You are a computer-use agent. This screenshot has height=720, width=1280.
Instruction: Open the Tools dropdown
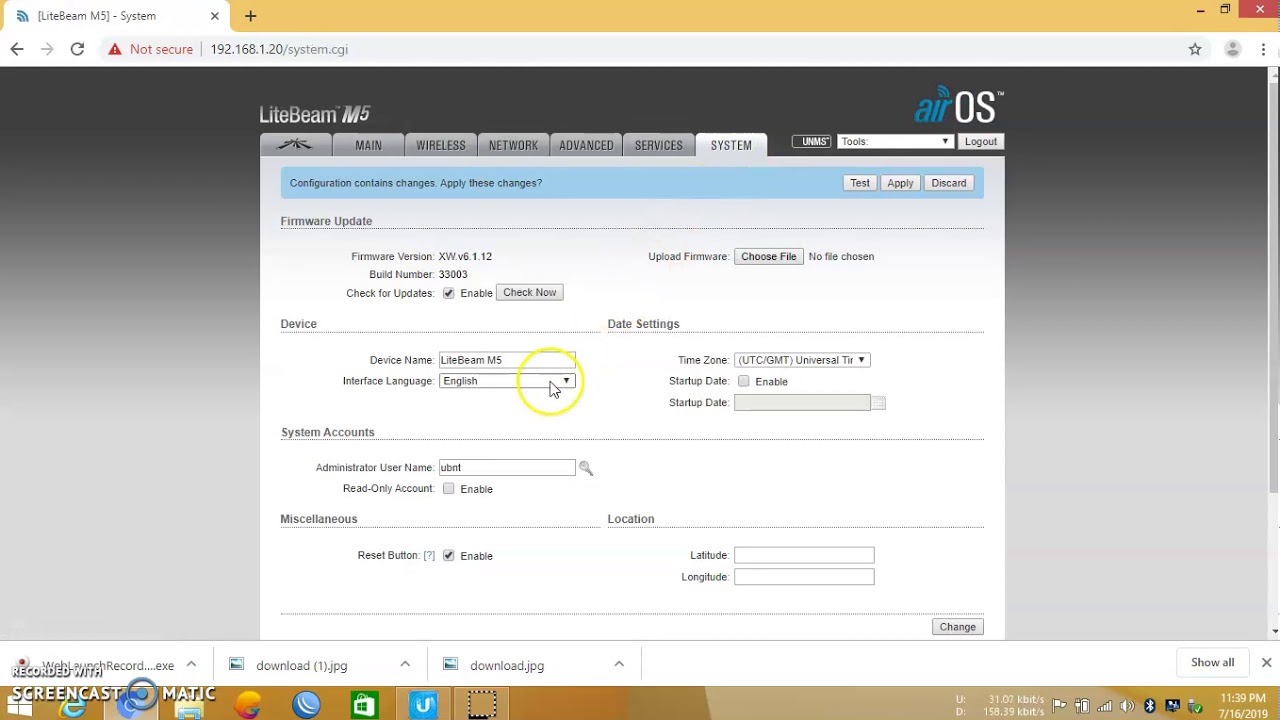coord(895,141)
